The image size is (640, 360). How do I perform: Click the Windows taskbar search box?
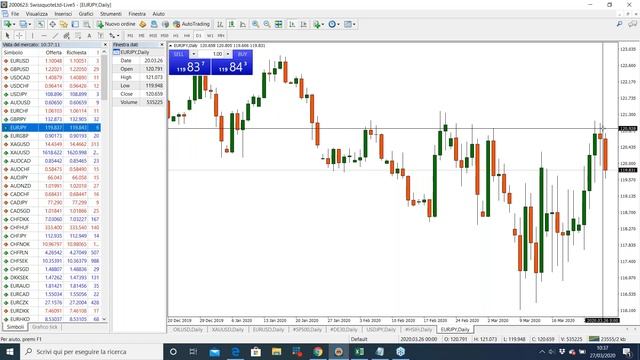click(91, 351)
